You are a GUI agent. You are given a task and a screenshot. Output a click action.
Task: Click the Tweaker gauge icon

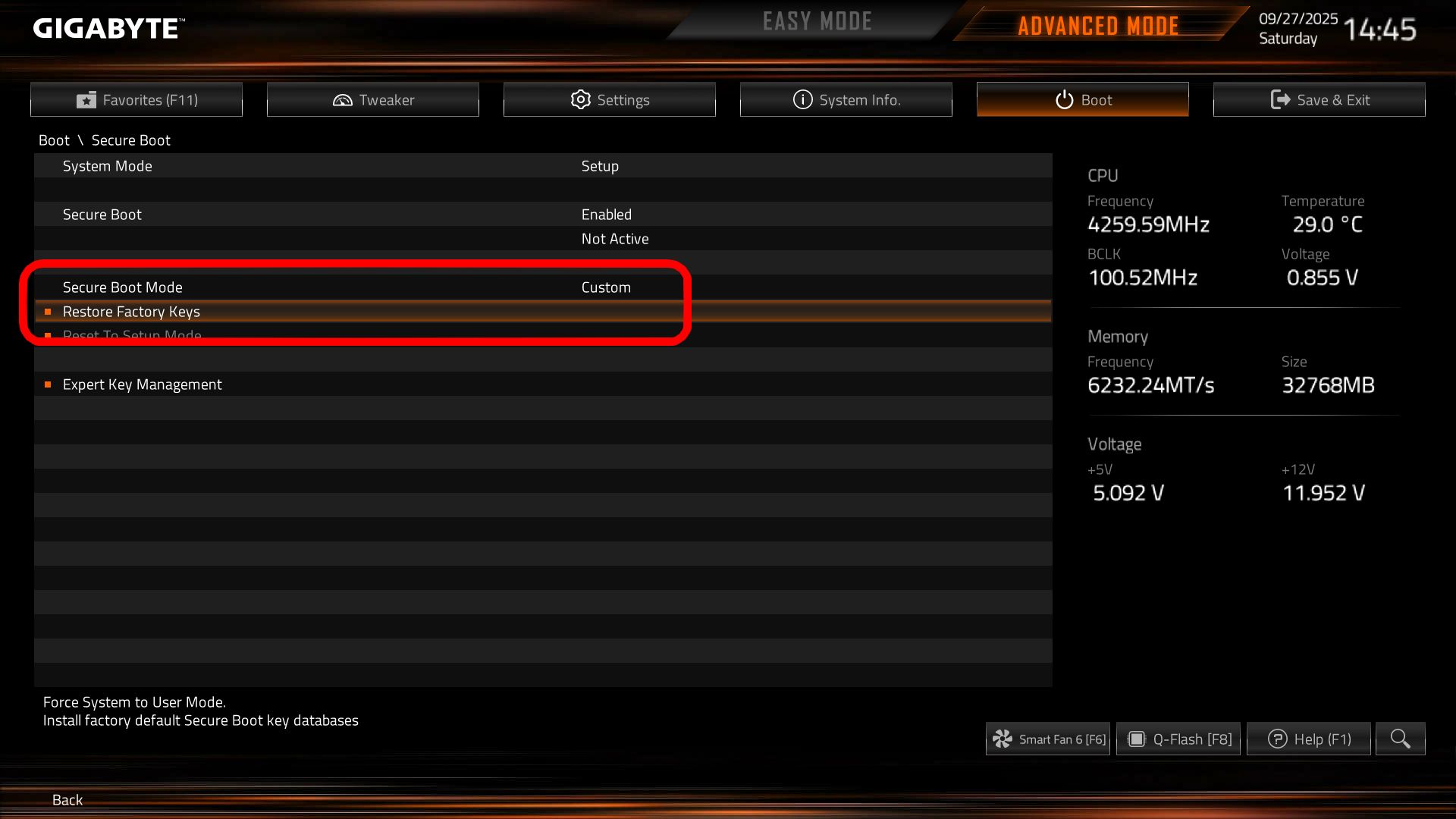click(343, 100)
